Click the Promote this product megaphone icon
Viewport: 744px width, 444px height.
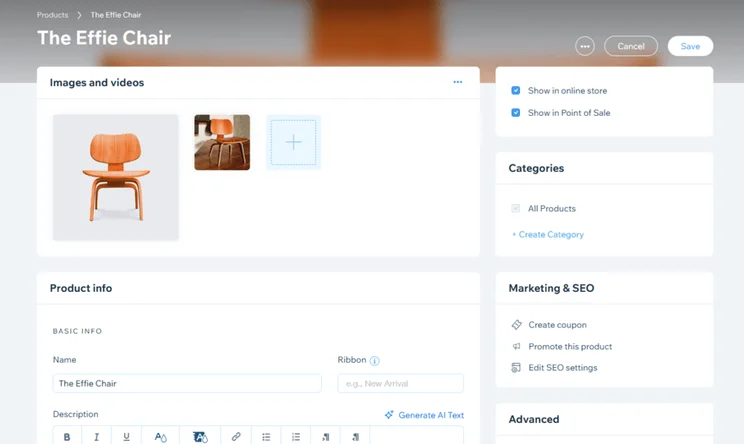tap(516, 346)
